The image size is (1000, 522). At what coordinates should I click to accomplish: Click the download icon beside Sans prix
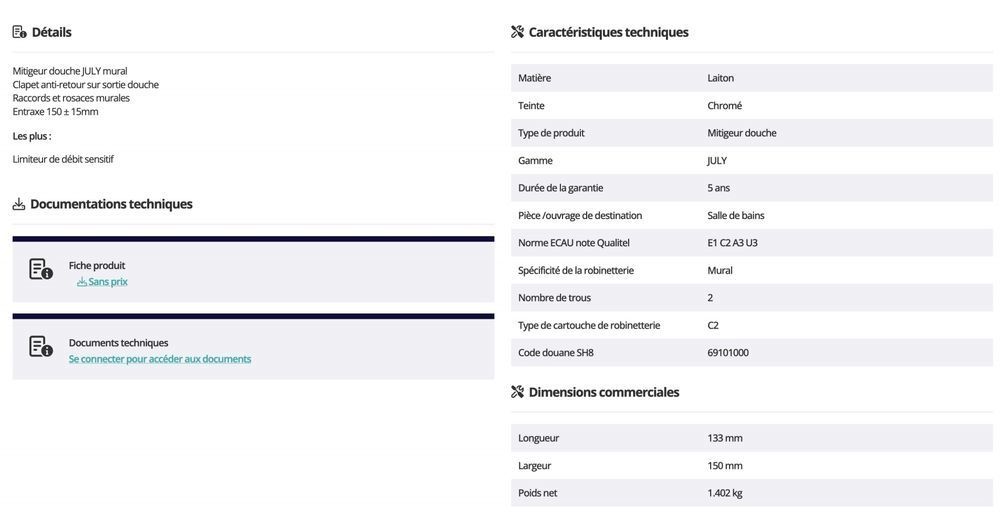tap(82, 282)
